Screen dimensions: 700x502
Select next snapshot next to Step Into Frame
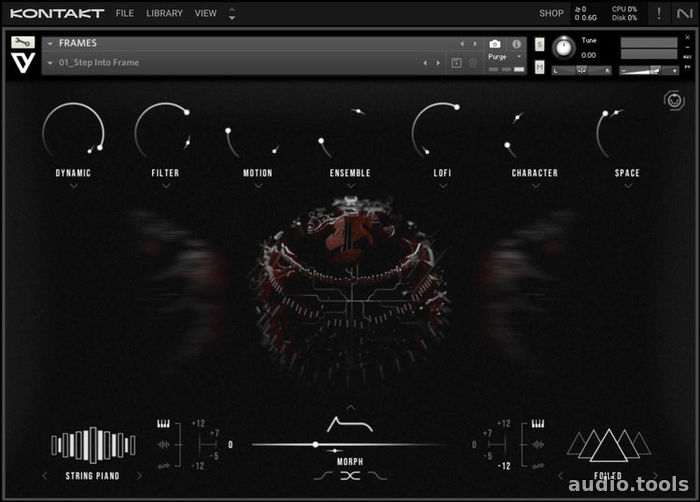[438, 63]
